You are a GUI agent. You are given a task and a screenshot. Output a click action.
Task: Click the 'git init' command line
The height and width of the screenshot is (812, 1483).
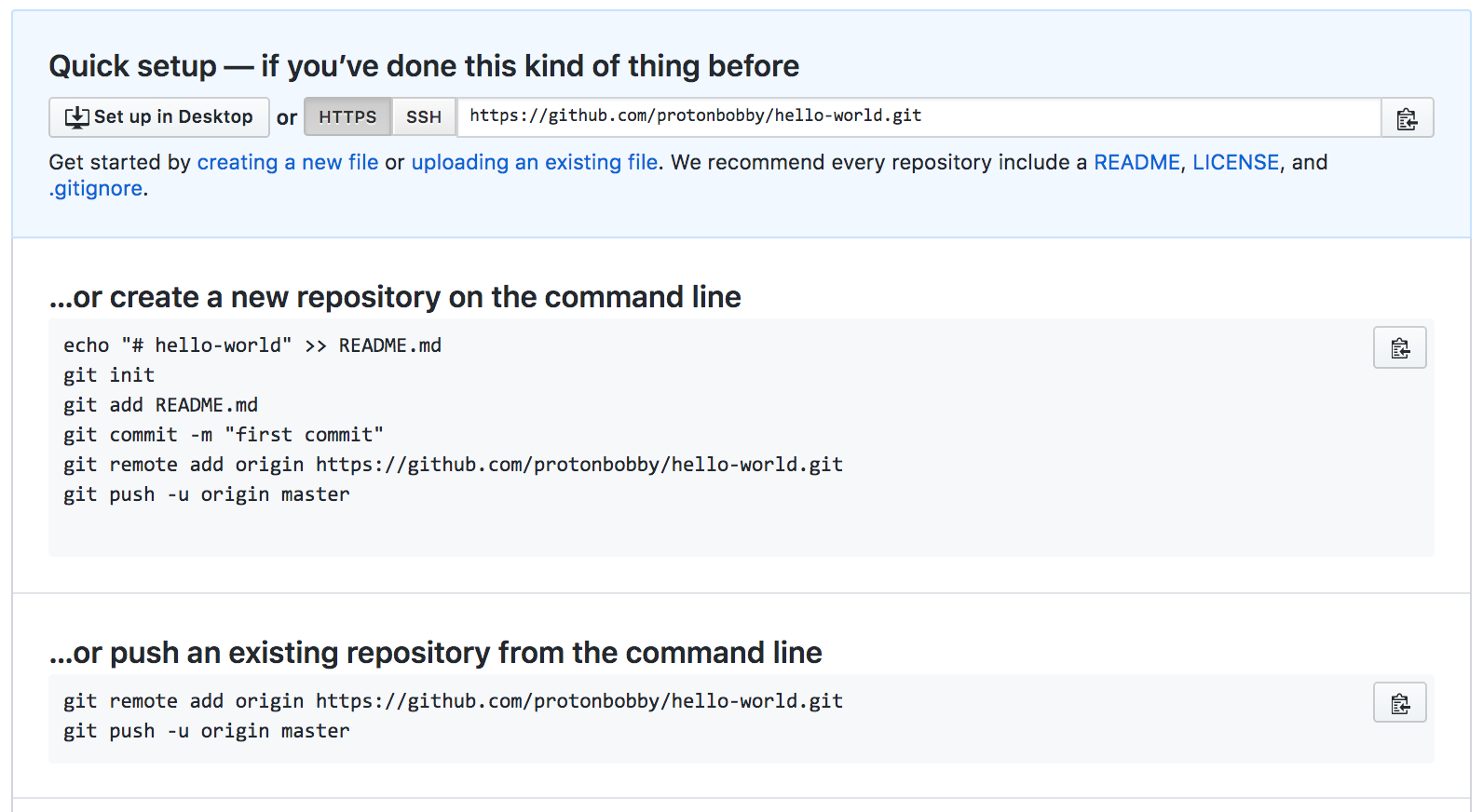tap(109, 375)
